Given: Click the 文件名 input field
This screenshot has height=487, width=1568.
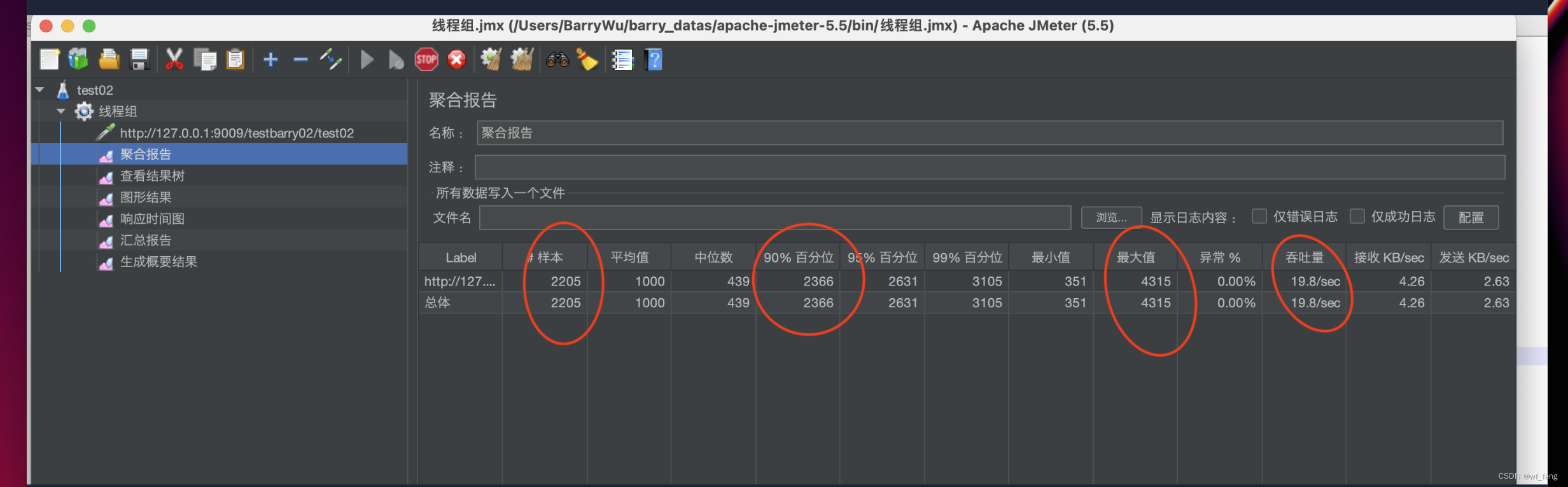Looking at the screenshot, I should [775, 217].
